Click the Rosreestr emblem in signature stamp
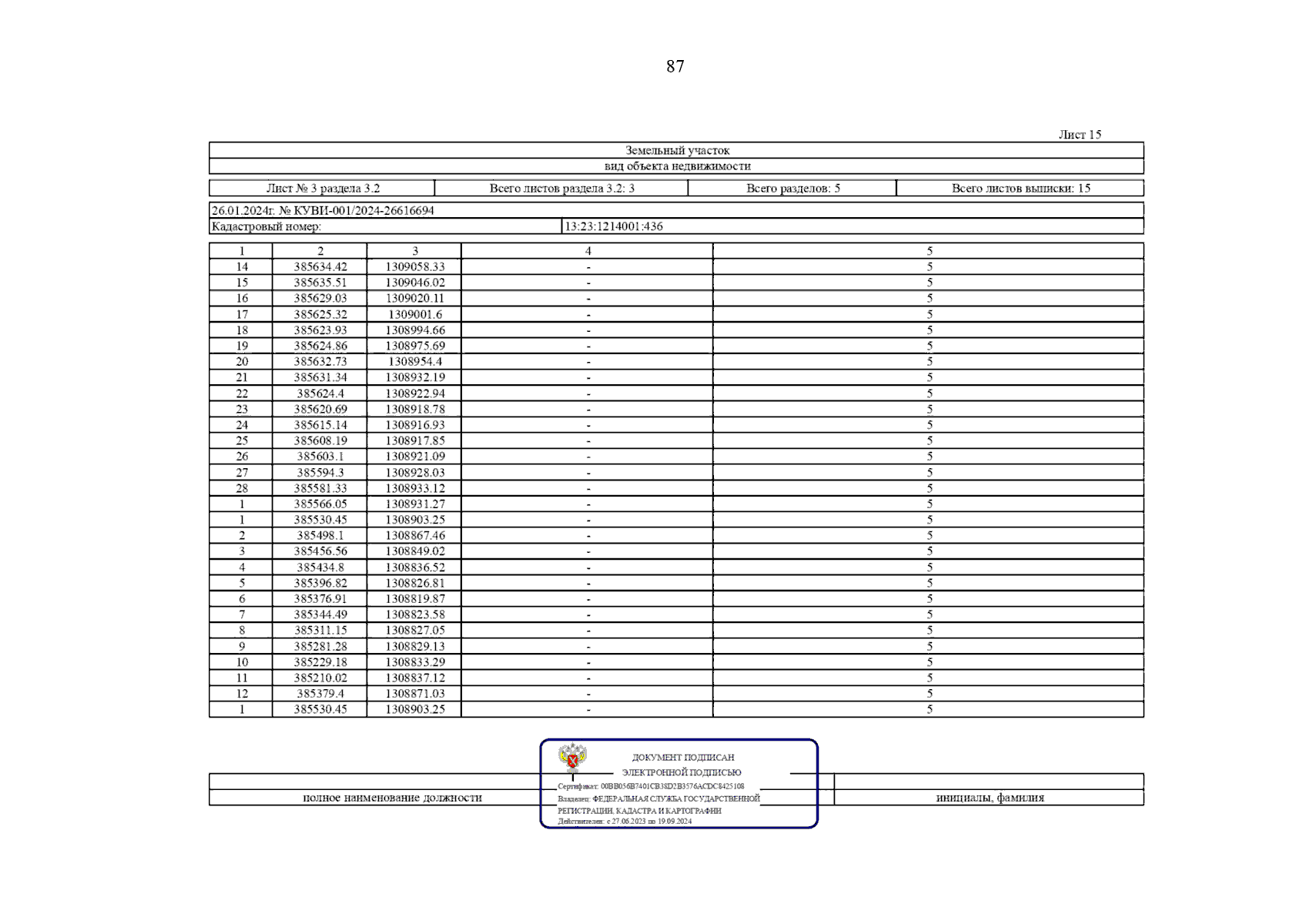This screenshot has height=924, width=1307. coord(572,758)
